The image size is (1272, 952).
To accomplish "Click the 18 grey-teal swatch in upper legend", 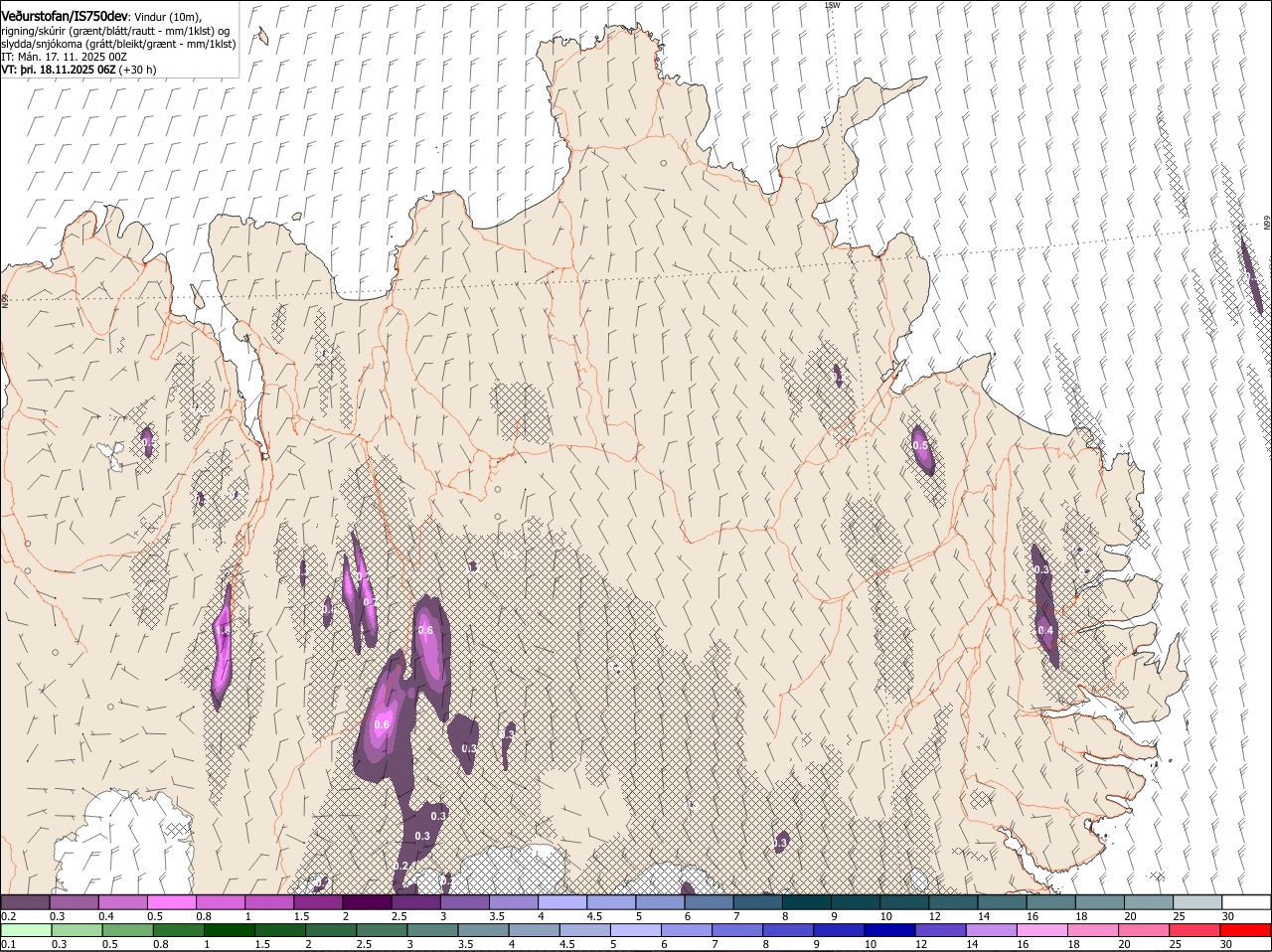I will click(x=1100, y=902).
